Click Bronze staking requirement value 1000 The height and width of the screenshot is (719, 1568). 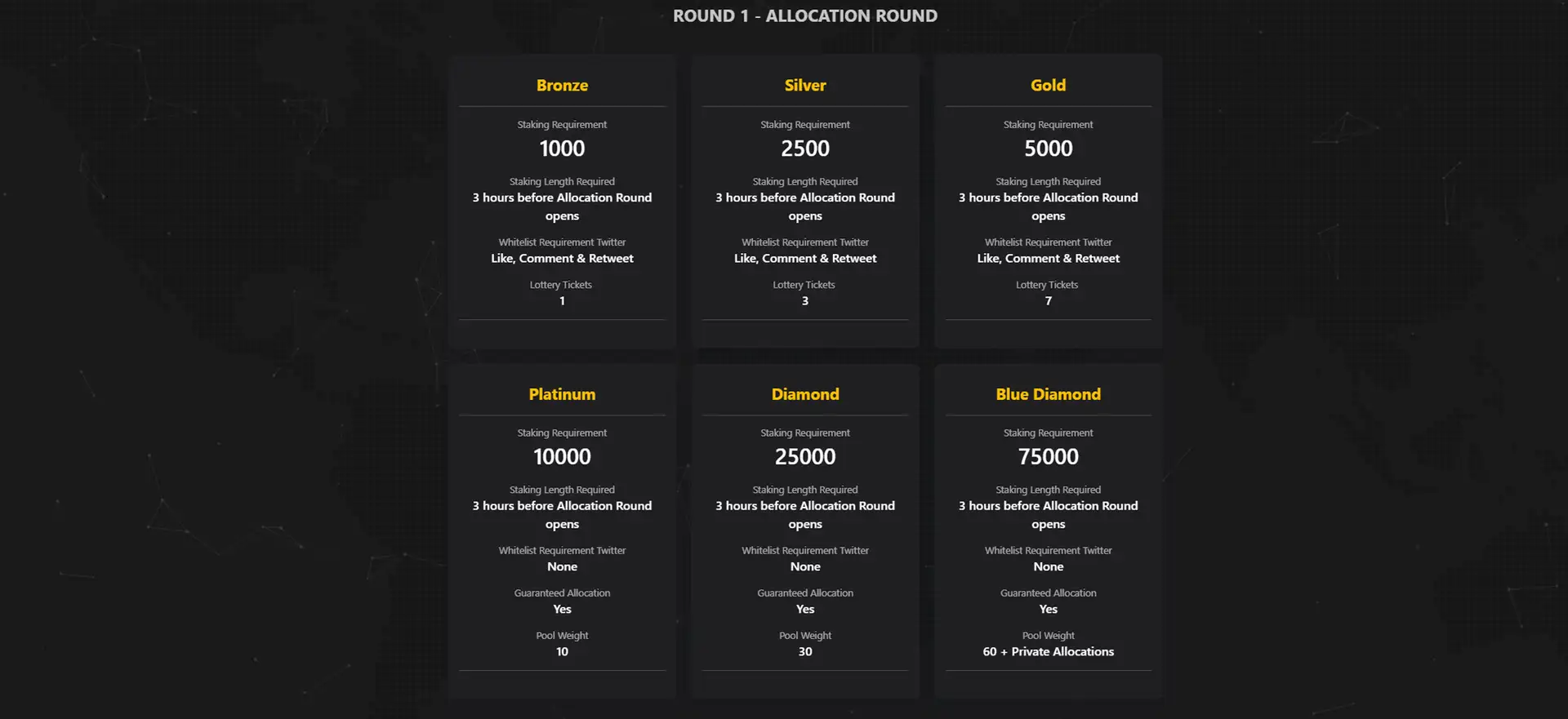[562, 149]
